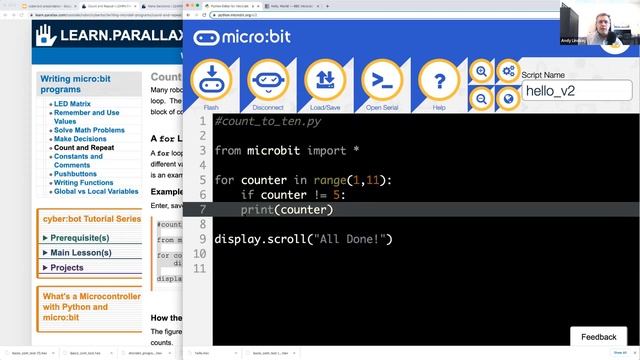640x360 pixels.
Task: Click line number 10 in gutter
Action: [x=200, y=253]
